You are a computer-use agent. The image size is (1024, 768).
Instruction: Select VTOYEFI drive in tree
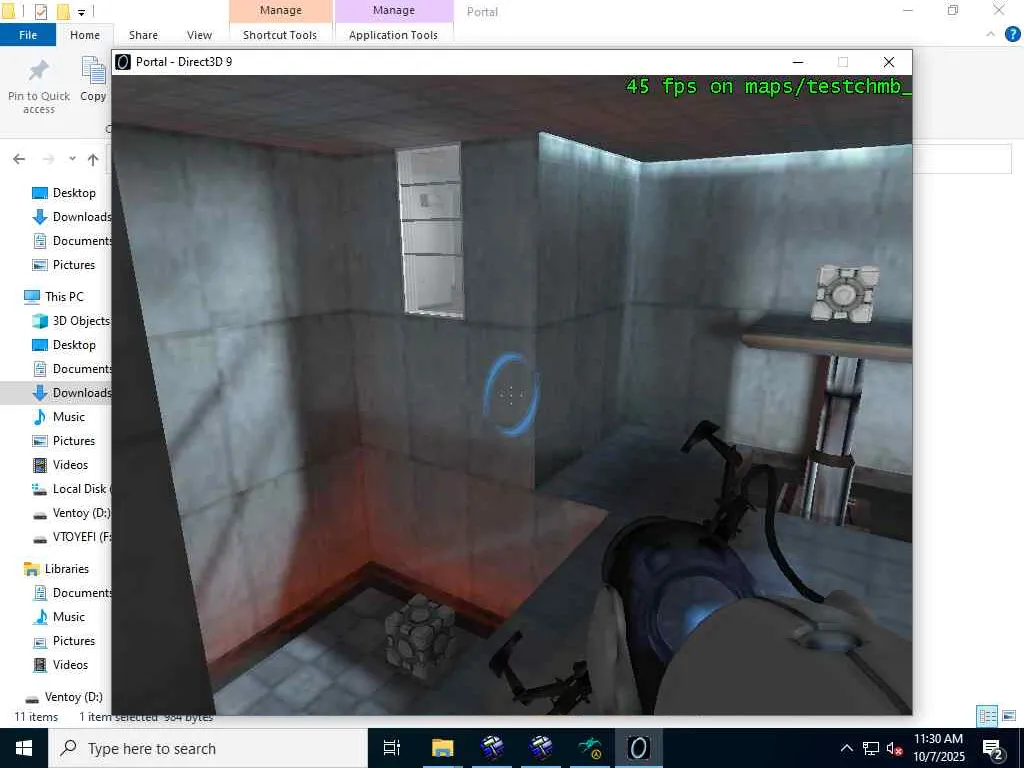(x=72, y=537)
